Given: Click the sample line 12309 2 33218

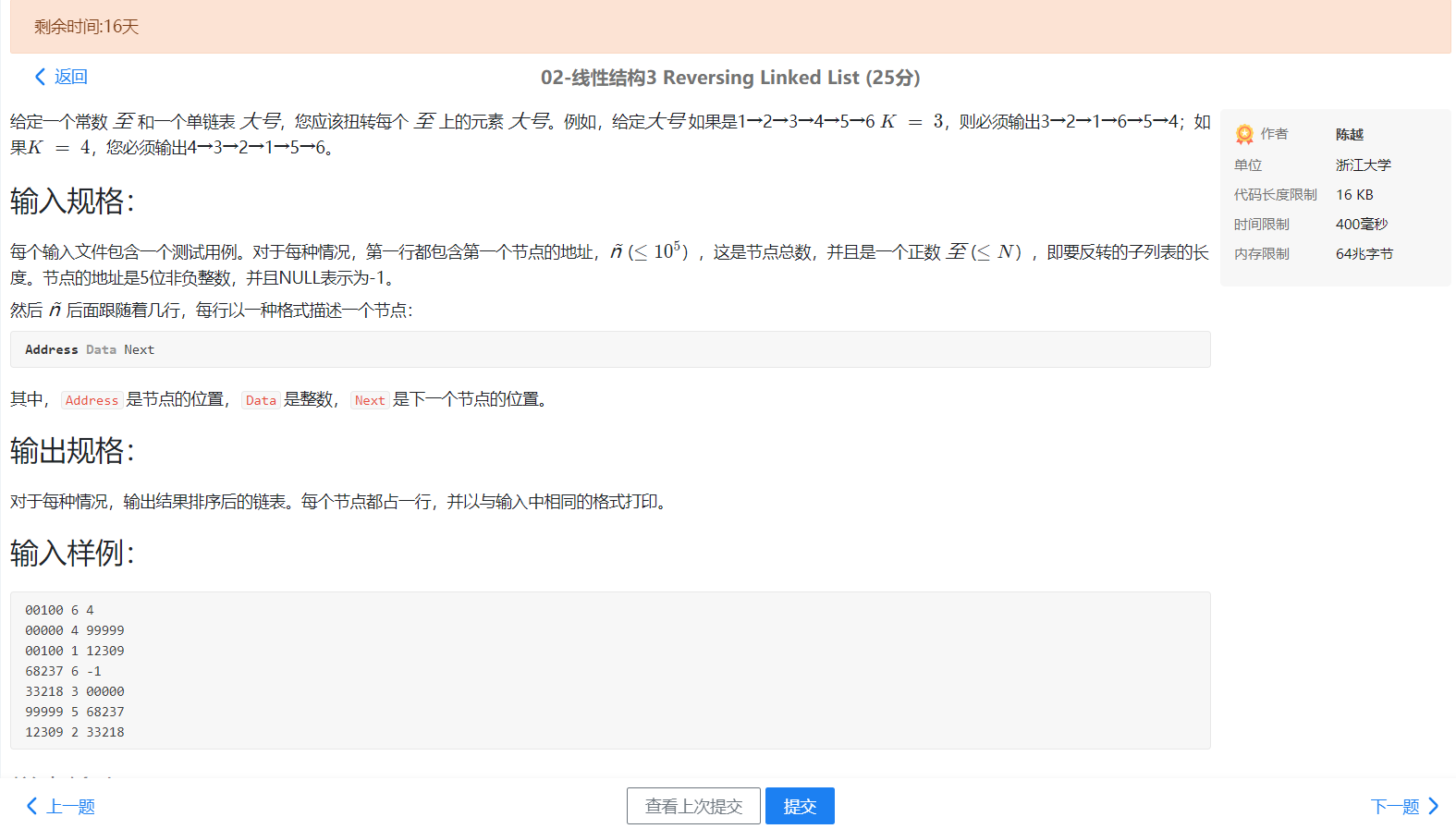Looking at the screenshot, I should (75, 732).
